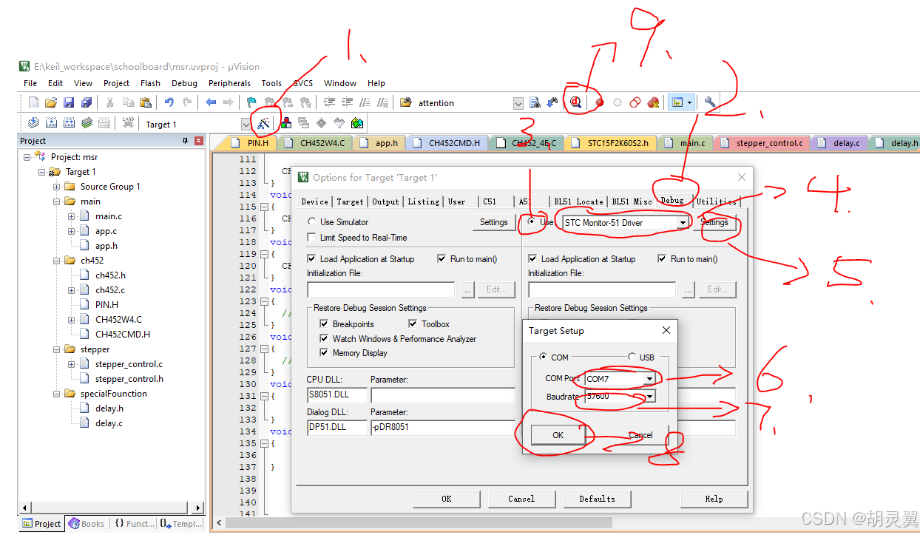
Task: Open Baudrate dropdown
Action: [649, 396]
